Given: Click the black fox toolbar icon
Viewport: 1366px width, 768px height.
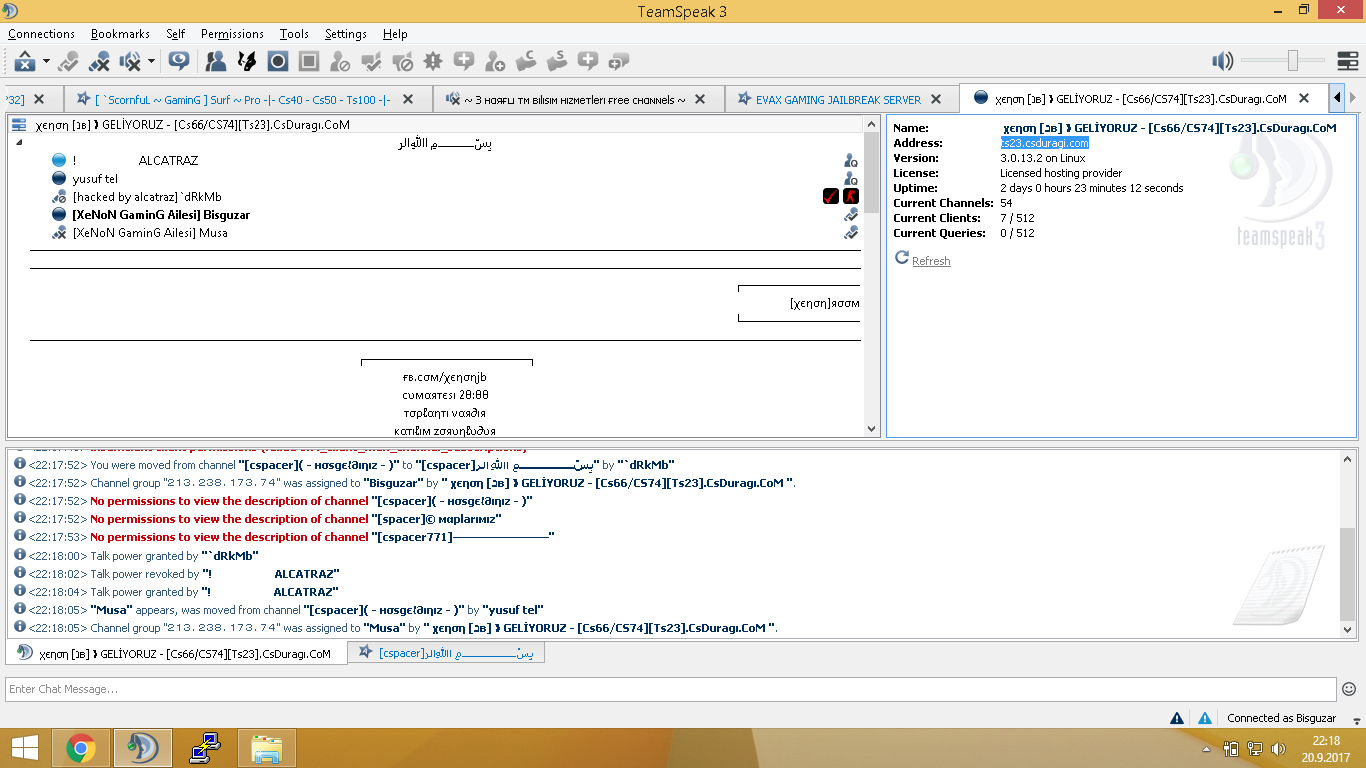Looking at the screenshot, I should point(246,61).
